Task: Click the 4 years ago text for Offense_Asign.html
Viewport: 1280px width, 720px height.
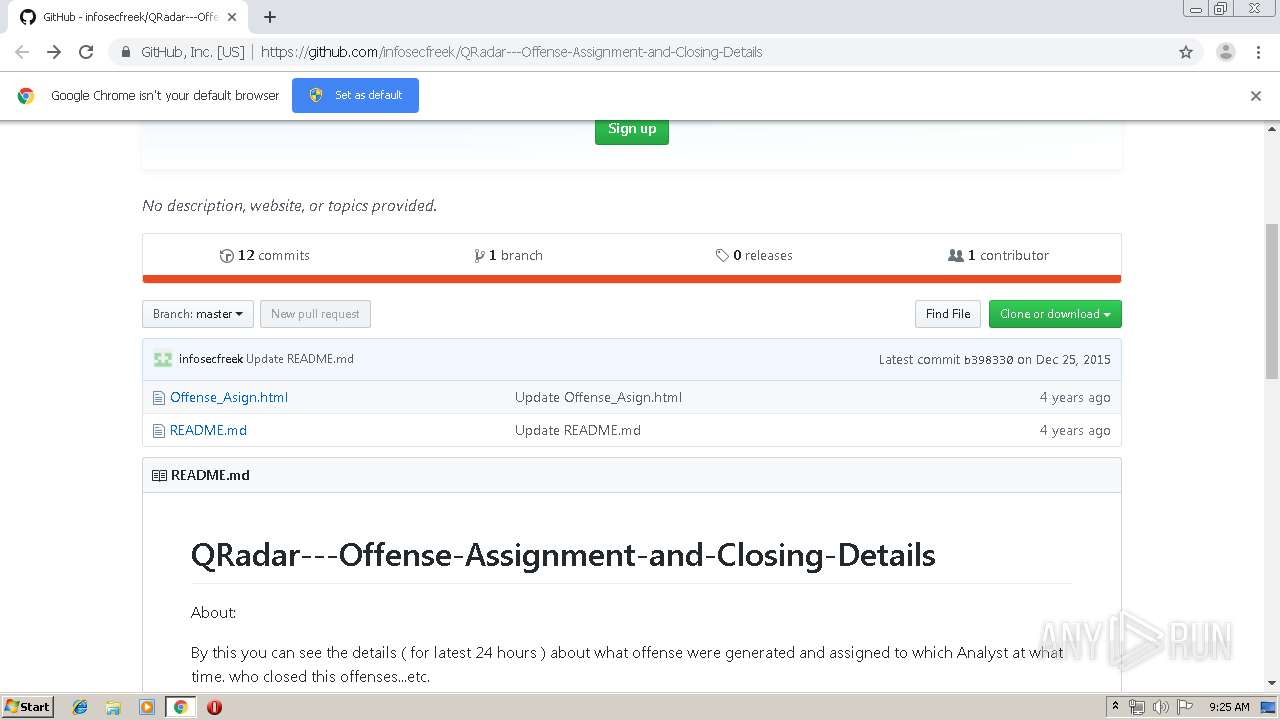Action: pyautogui.click(x=1075, y=397)
